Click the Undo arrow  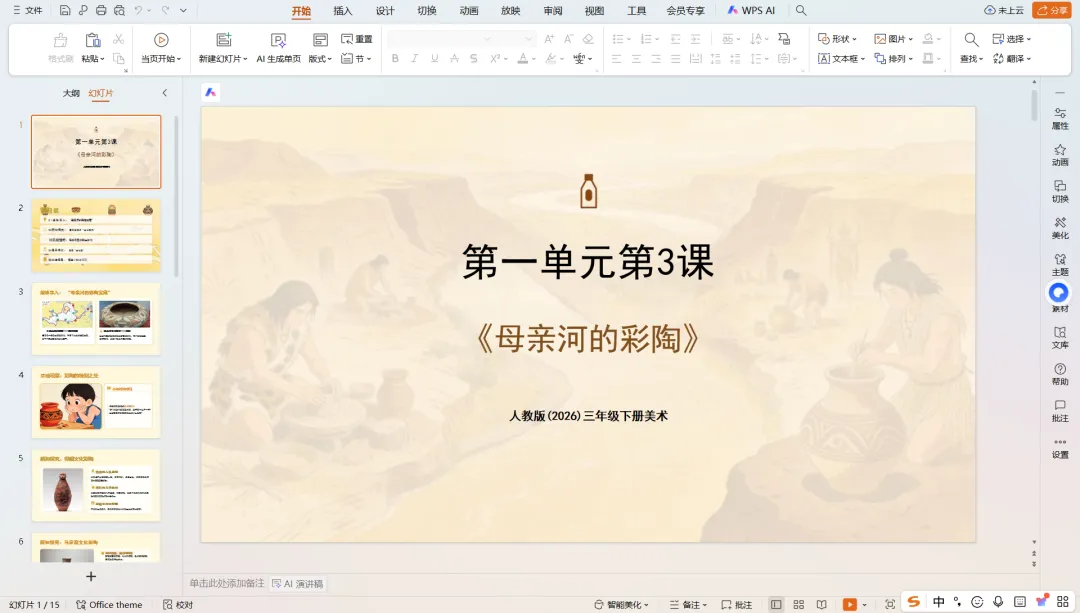coord(138,10)
